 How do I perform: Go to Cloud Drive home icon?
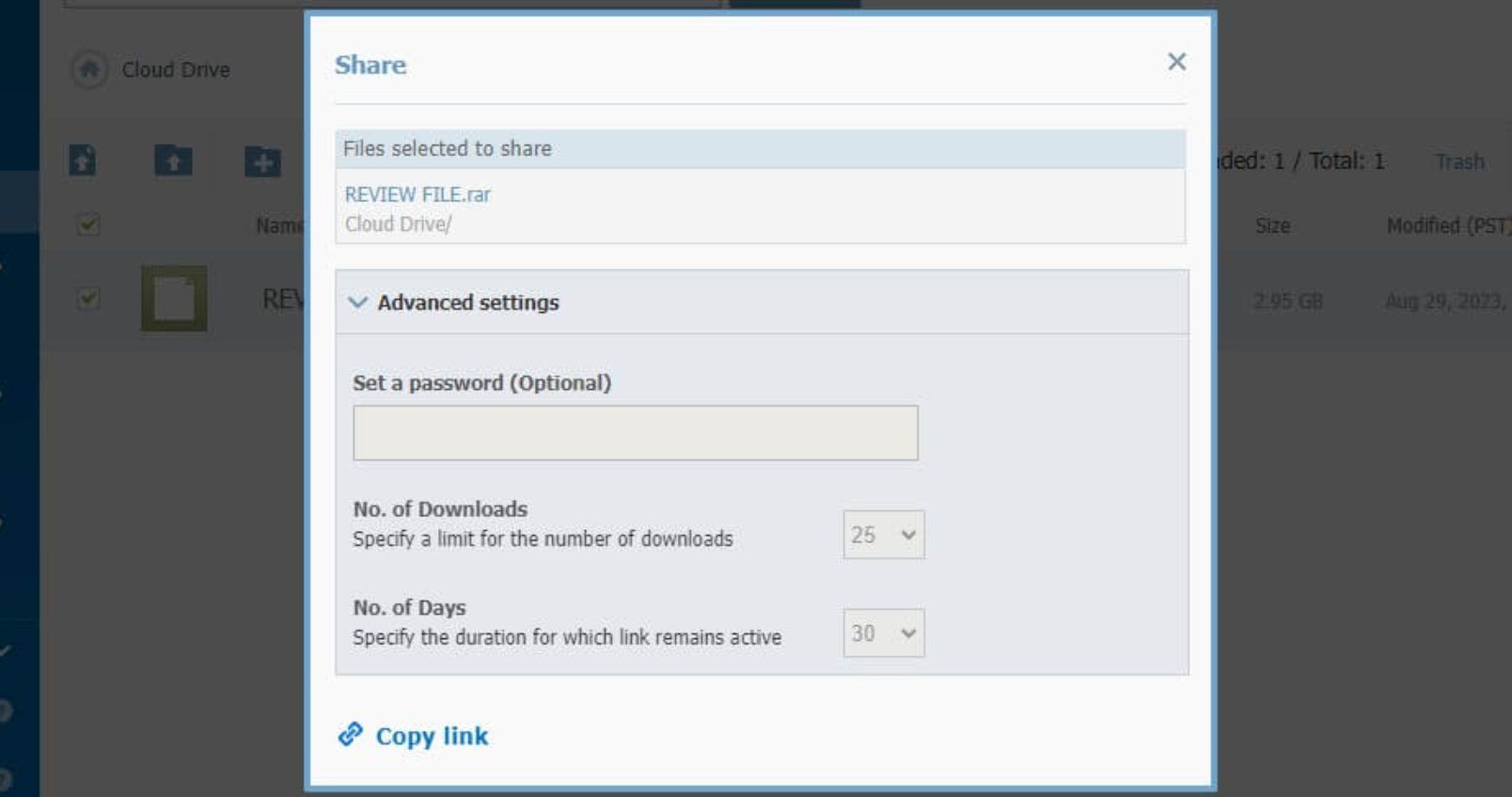click(x=89, y=70)
